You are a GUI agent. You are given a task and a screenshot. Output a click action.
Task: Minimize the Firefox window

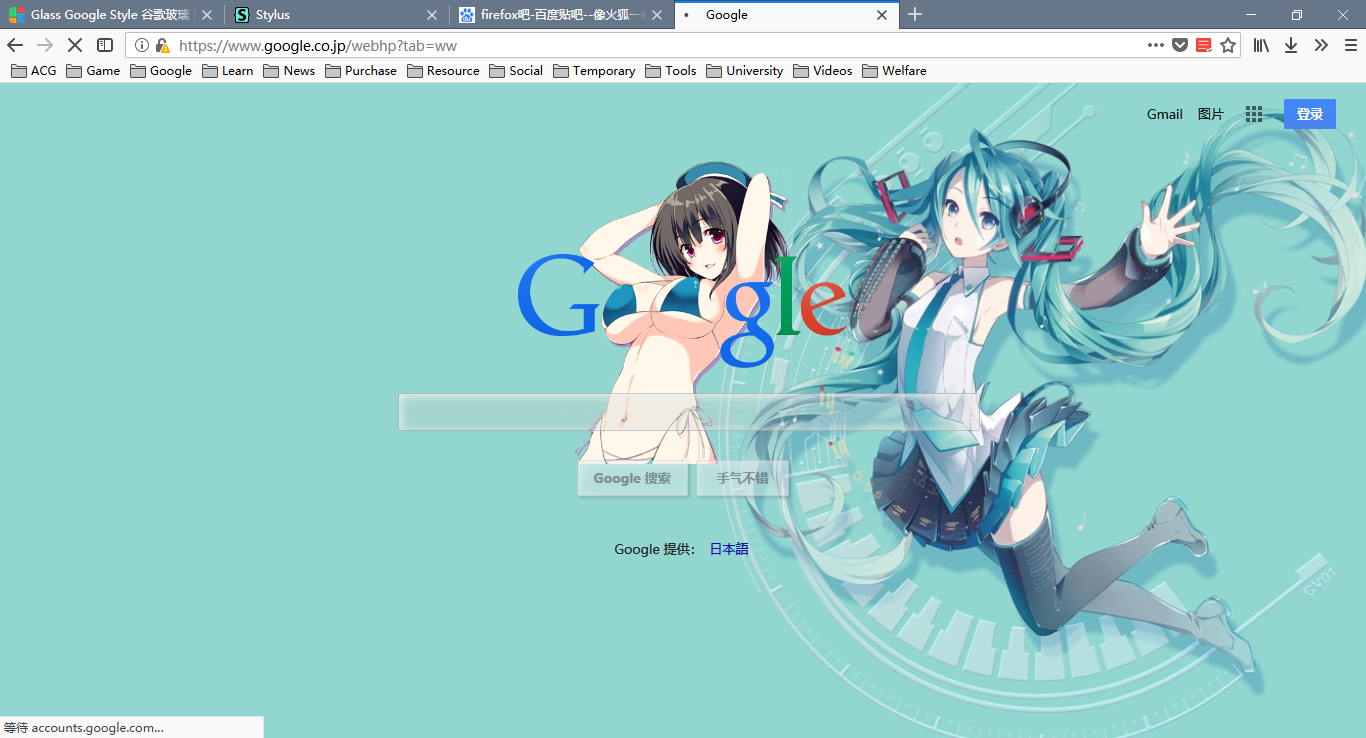[x=1252, y=15]
